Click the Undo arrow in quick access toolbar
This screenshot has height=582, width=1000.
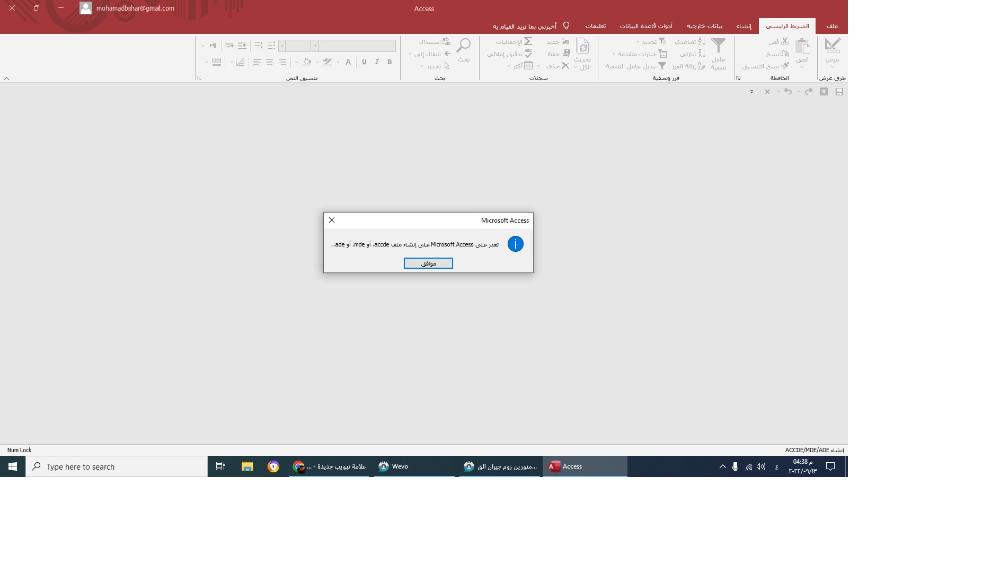[x=788, y=92]
